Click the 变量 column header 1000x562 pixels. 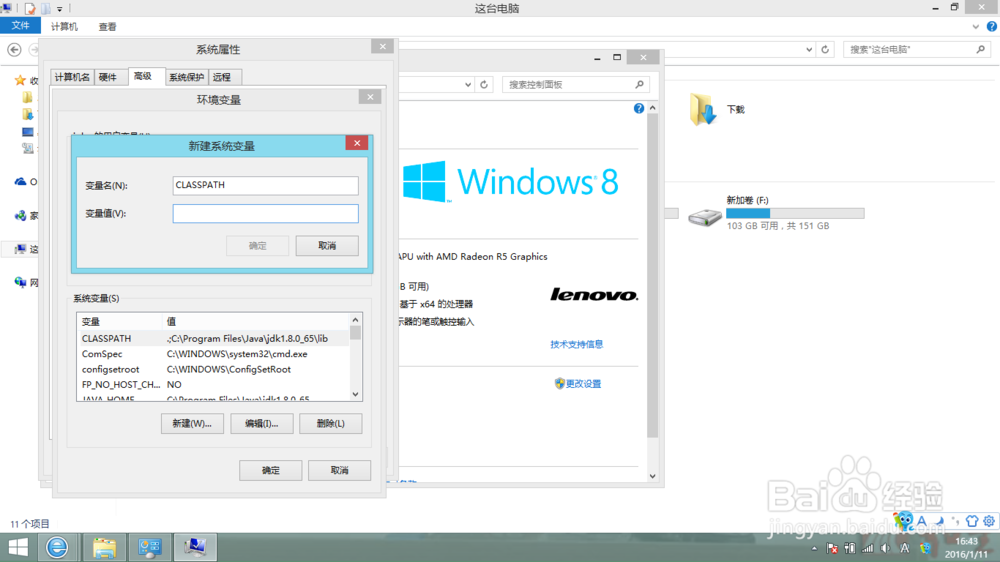coord(120,322)
